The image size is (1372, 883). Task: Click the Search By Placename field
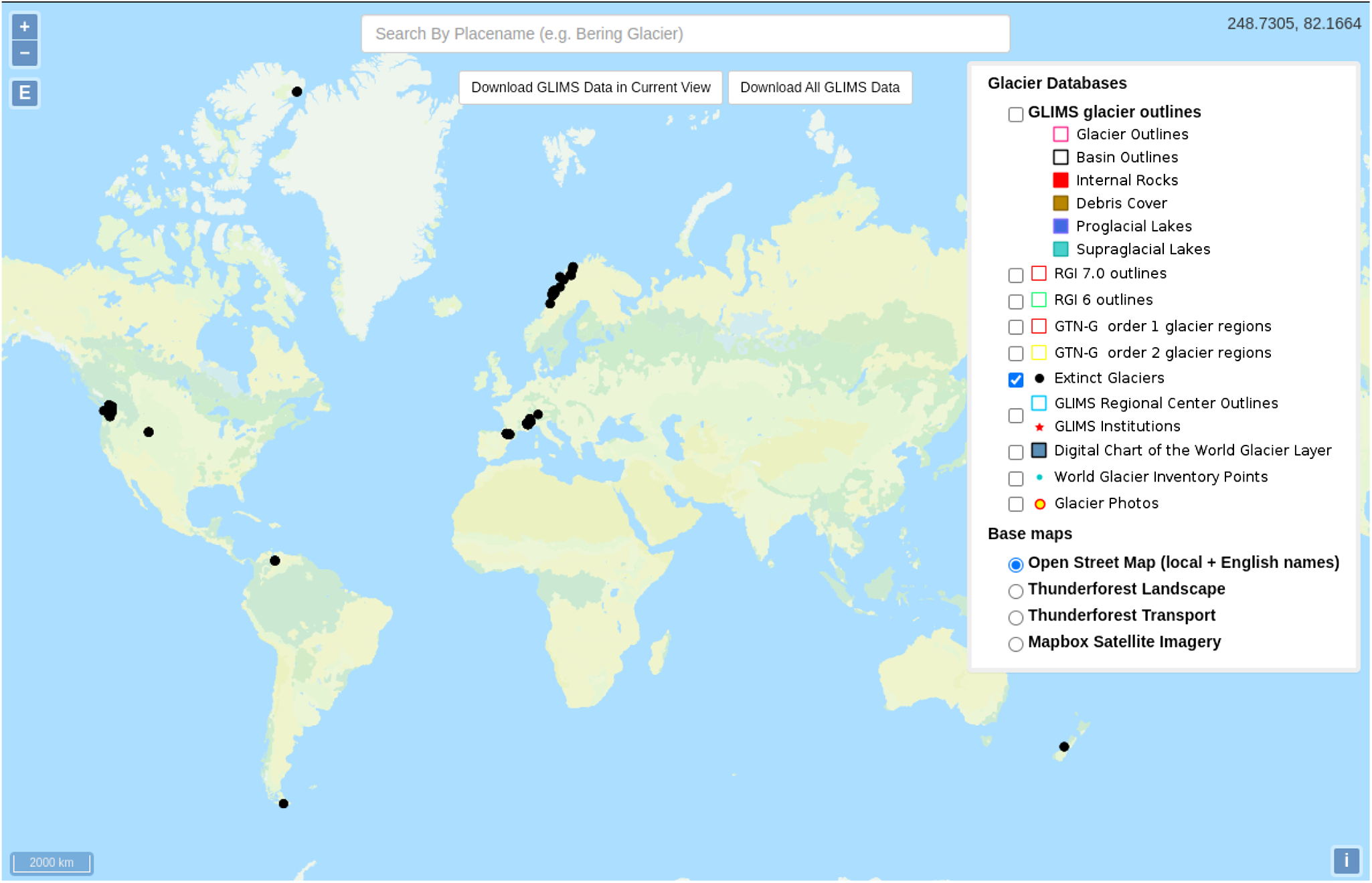(685, 33)
